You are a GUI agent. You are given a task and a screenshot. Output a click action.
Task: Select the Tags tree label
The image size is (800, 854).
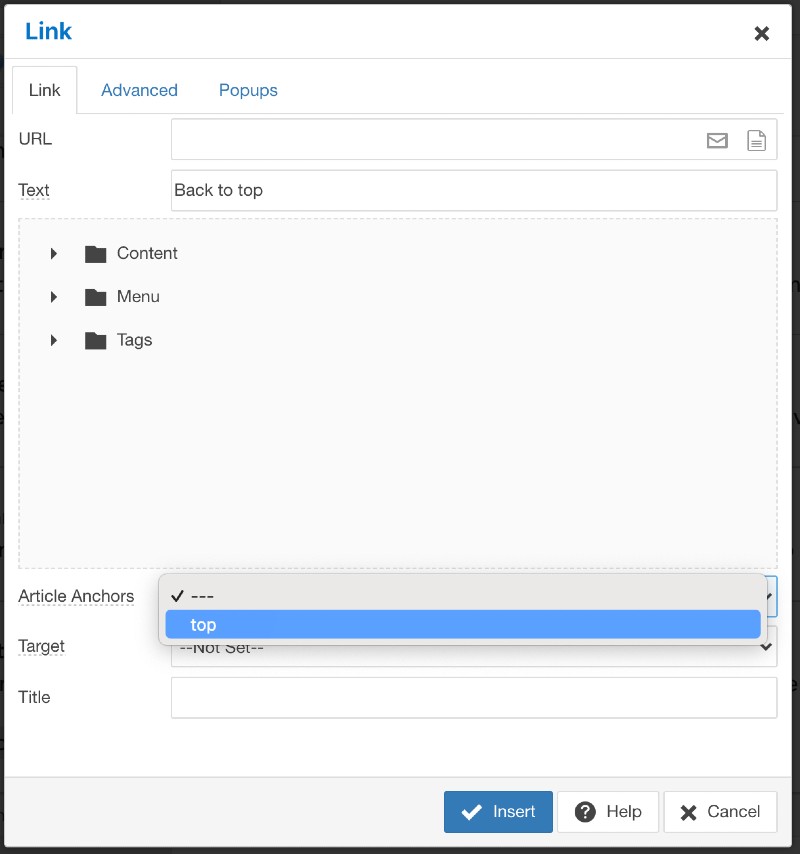tap(135, 340)
